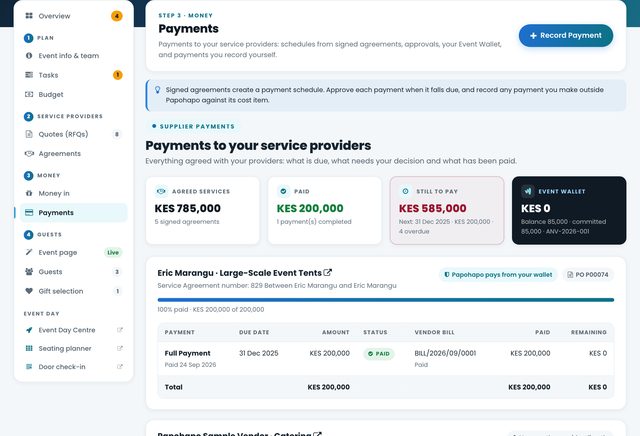640x436 pixels.
Task: Click the Seating planner grid icon
Action: point(29,348)
